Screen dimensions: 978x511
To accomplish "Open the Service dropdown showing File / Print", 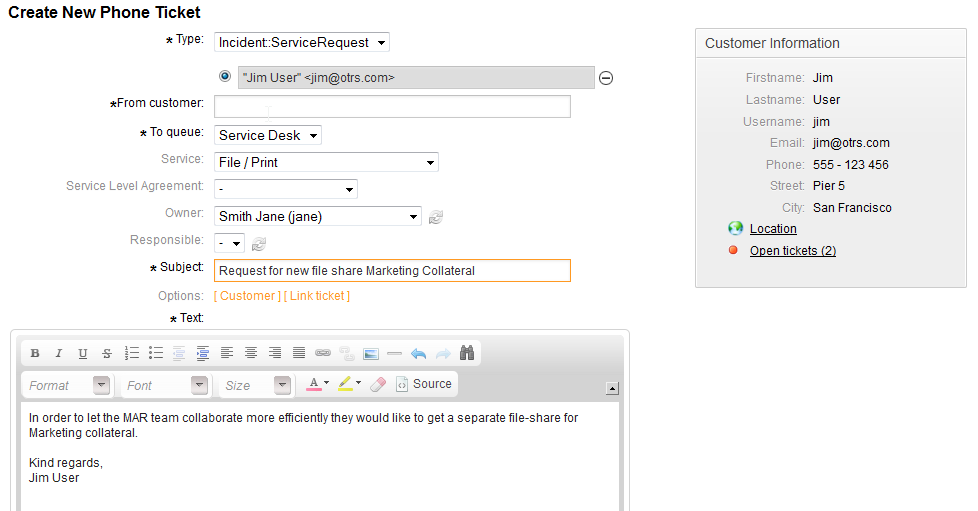I will [x=326, y=162].
